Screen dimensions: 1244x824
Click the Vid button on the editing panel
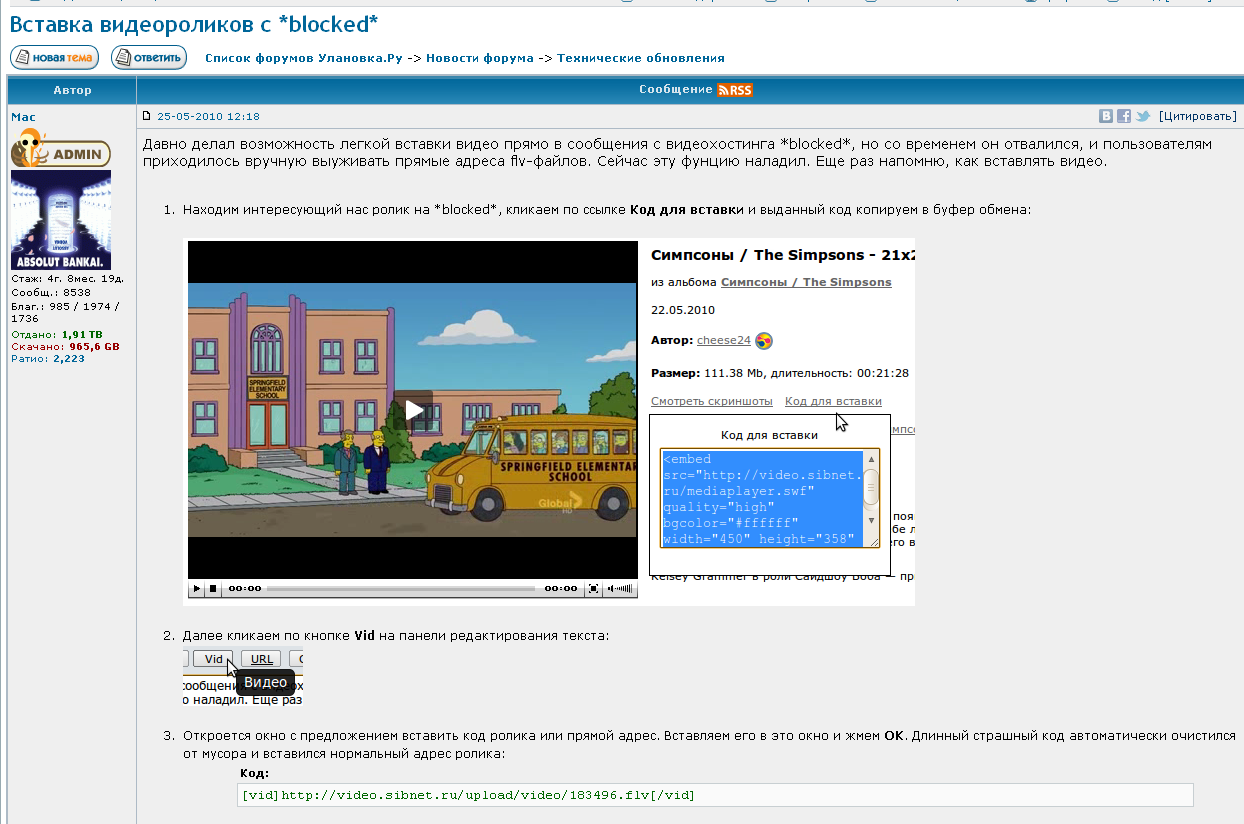pos(212,658)
